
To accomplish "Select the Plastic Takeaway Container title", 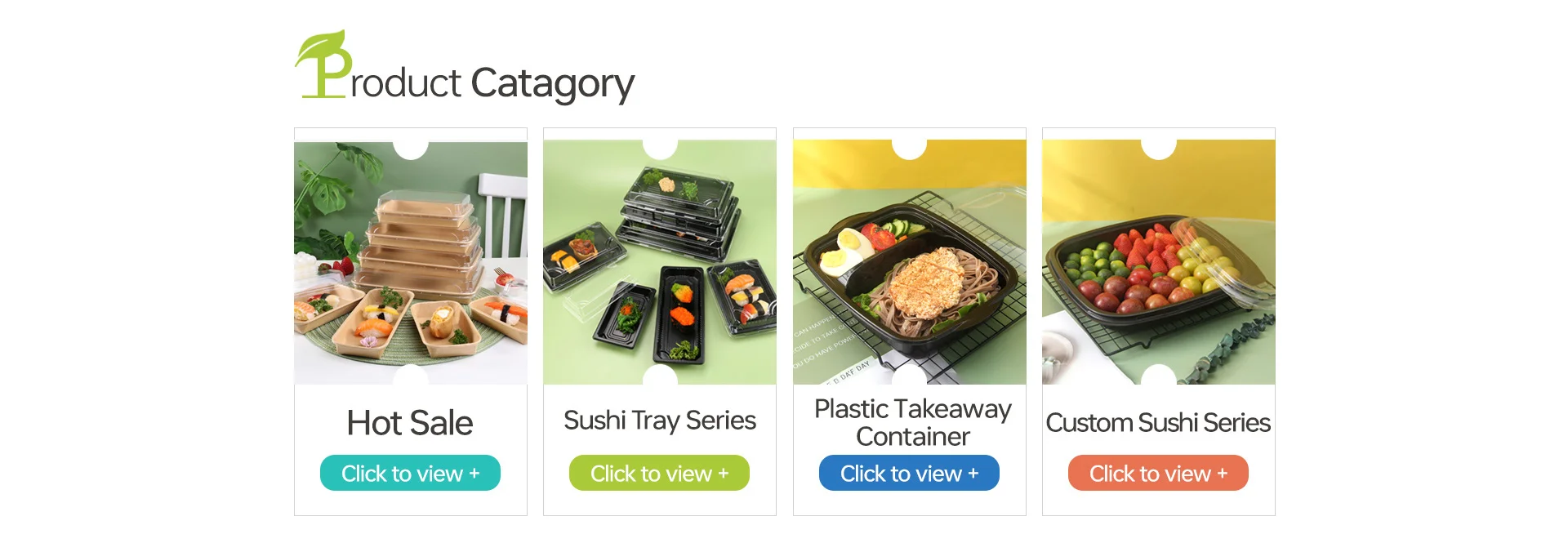I will point(913,422).
